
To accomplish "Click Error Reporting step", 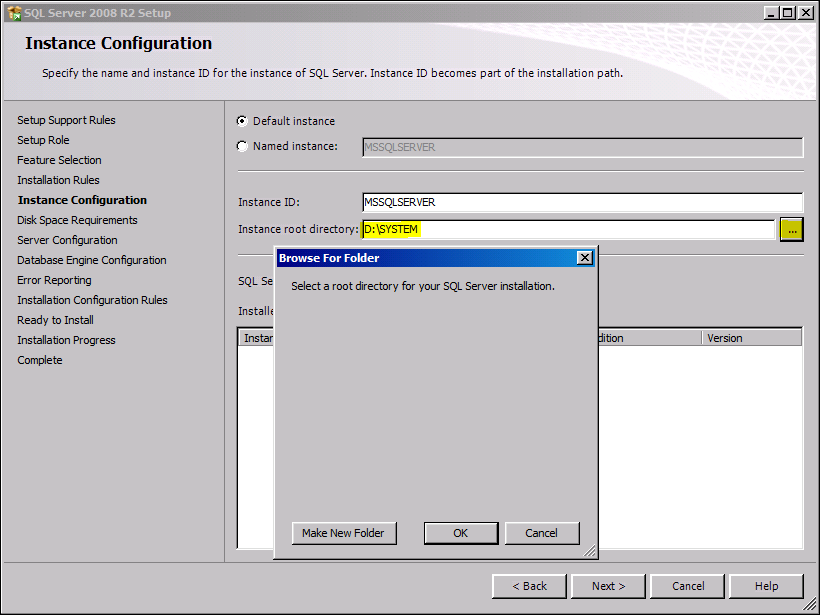I will 54,280.
